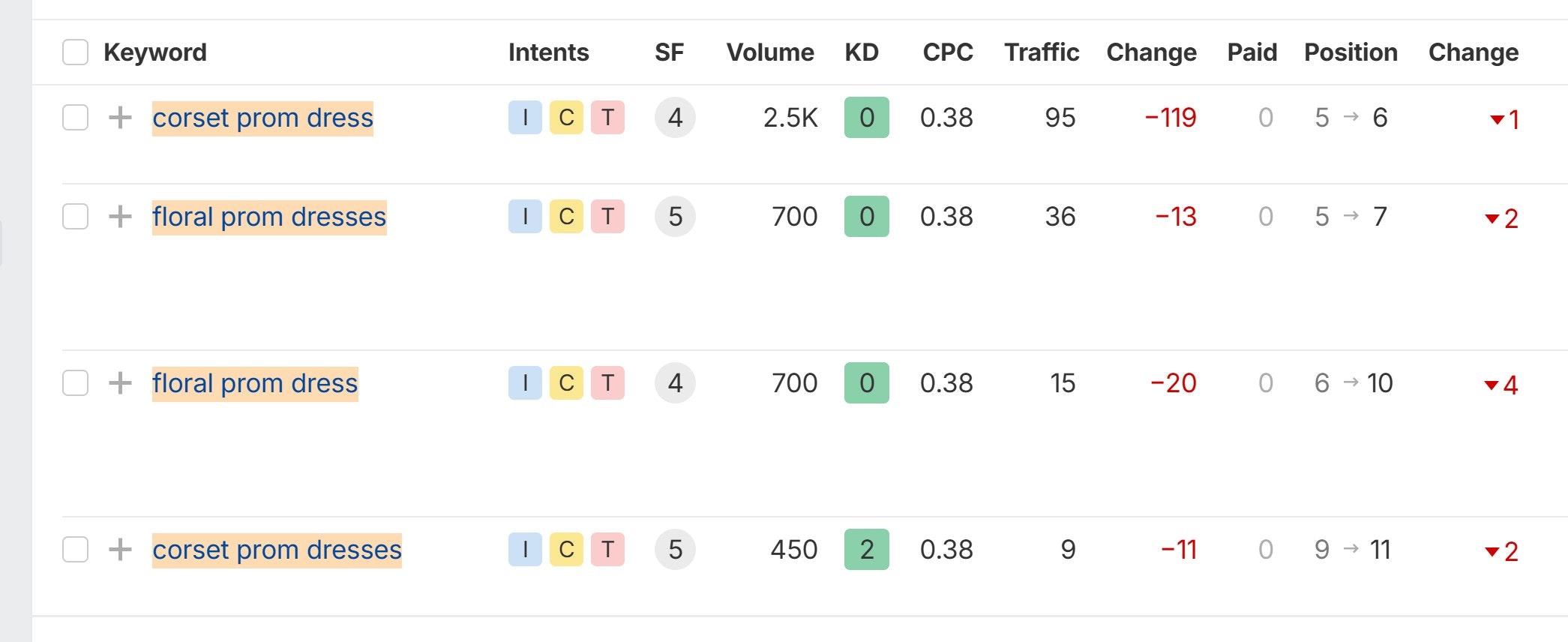Click the Commercial intent badge for corset prom dresses

[566, 550]
